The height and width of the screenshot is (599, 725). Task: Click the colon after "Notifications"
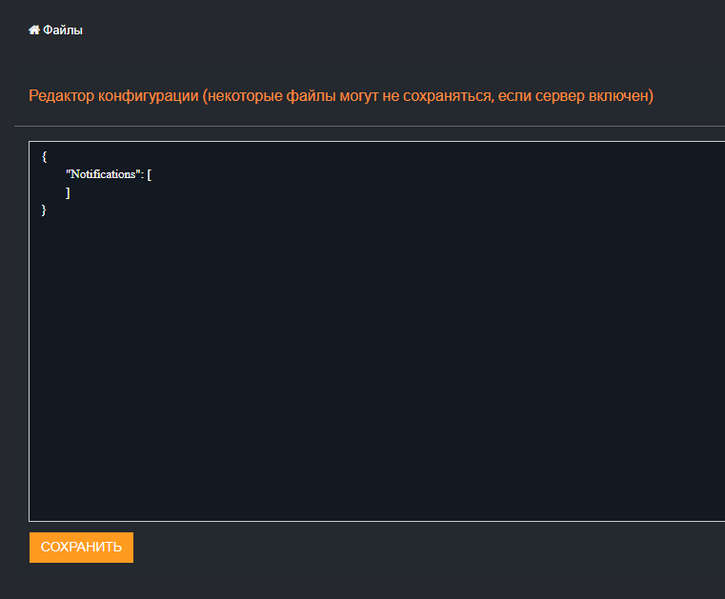[141, 174]
